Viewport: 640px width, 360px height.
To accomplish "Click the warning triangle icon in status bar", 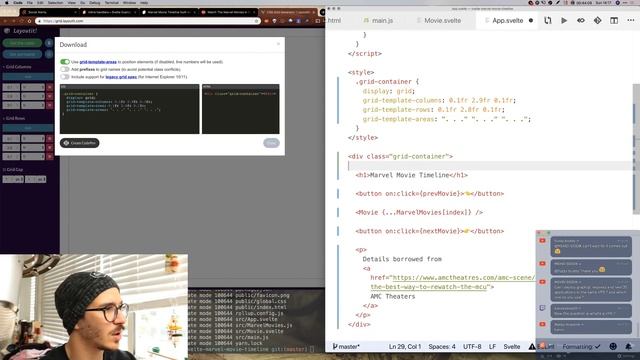I will tap(532, 347).
